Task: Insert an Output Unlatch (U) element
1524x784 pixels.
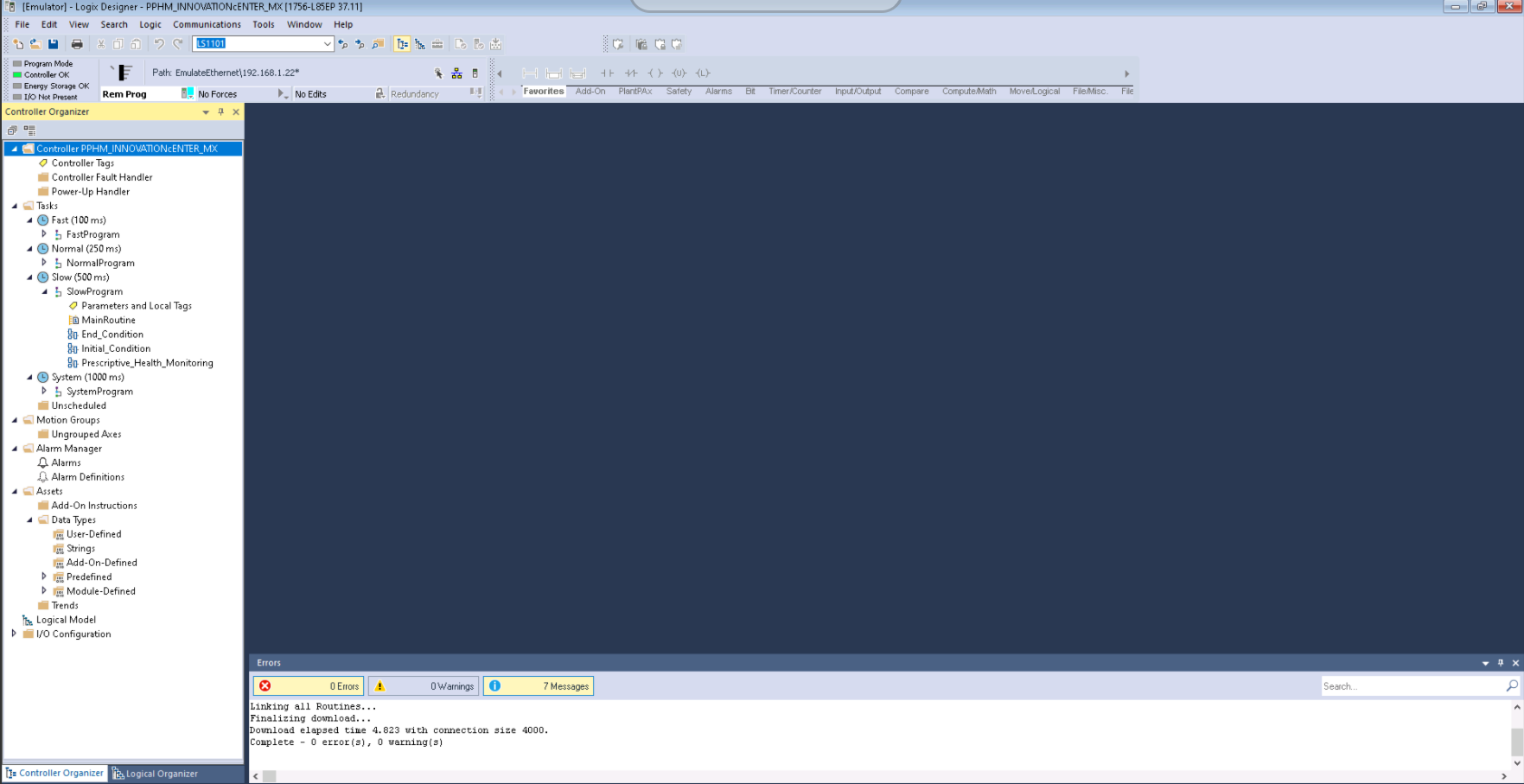Action: click(679, 73)
